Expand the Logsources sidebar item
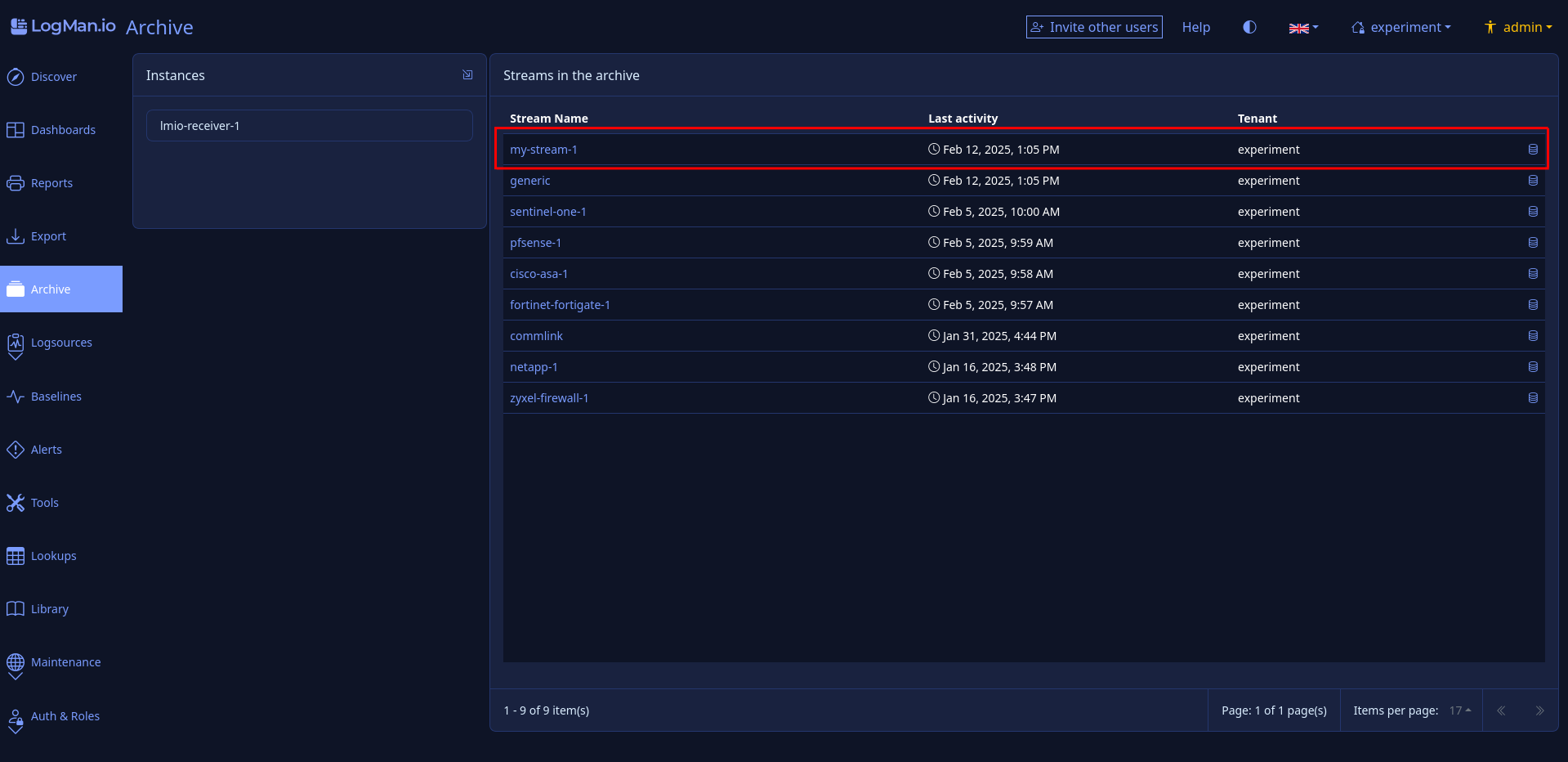The image size is (1568, 762). (61, 343)
